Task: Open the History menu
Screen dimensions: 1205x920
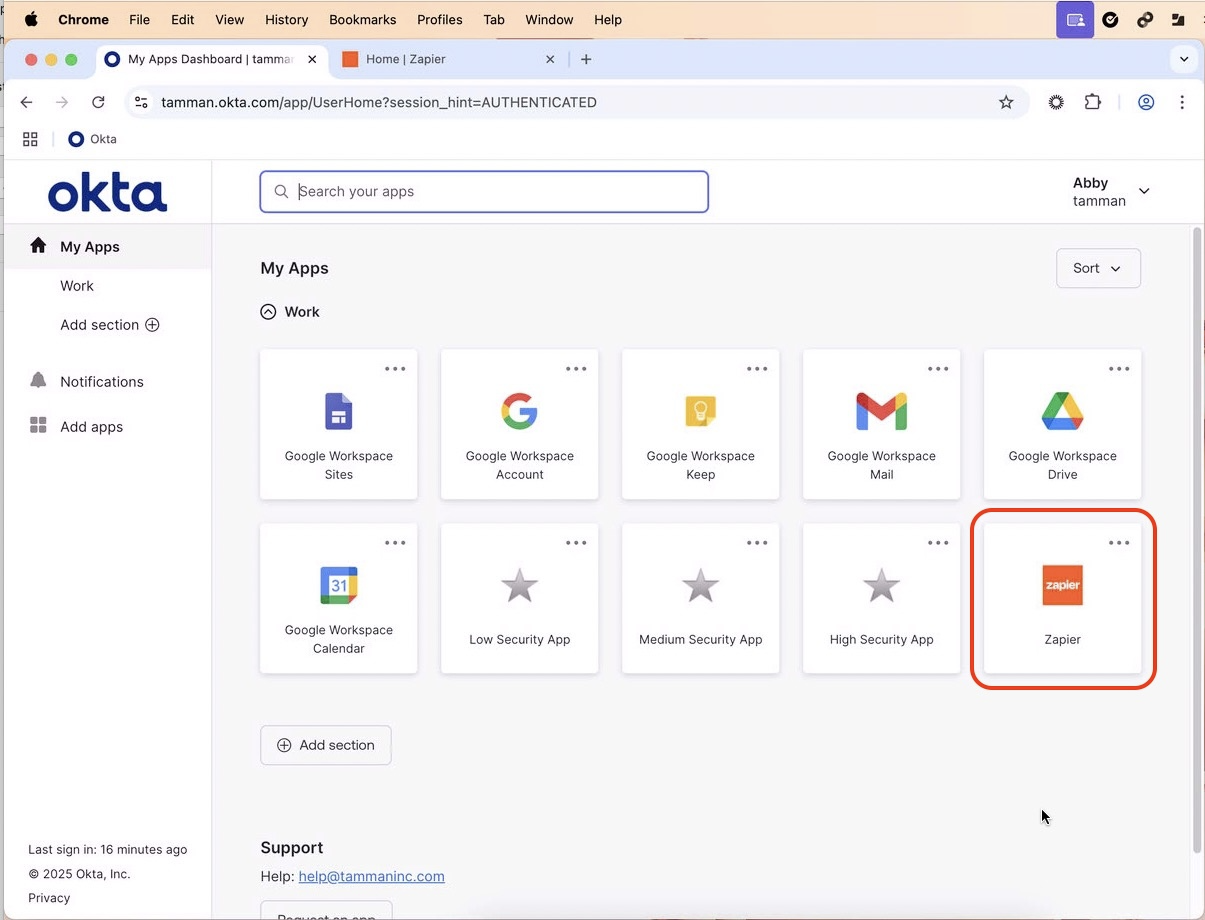Action: coord(286,19)
